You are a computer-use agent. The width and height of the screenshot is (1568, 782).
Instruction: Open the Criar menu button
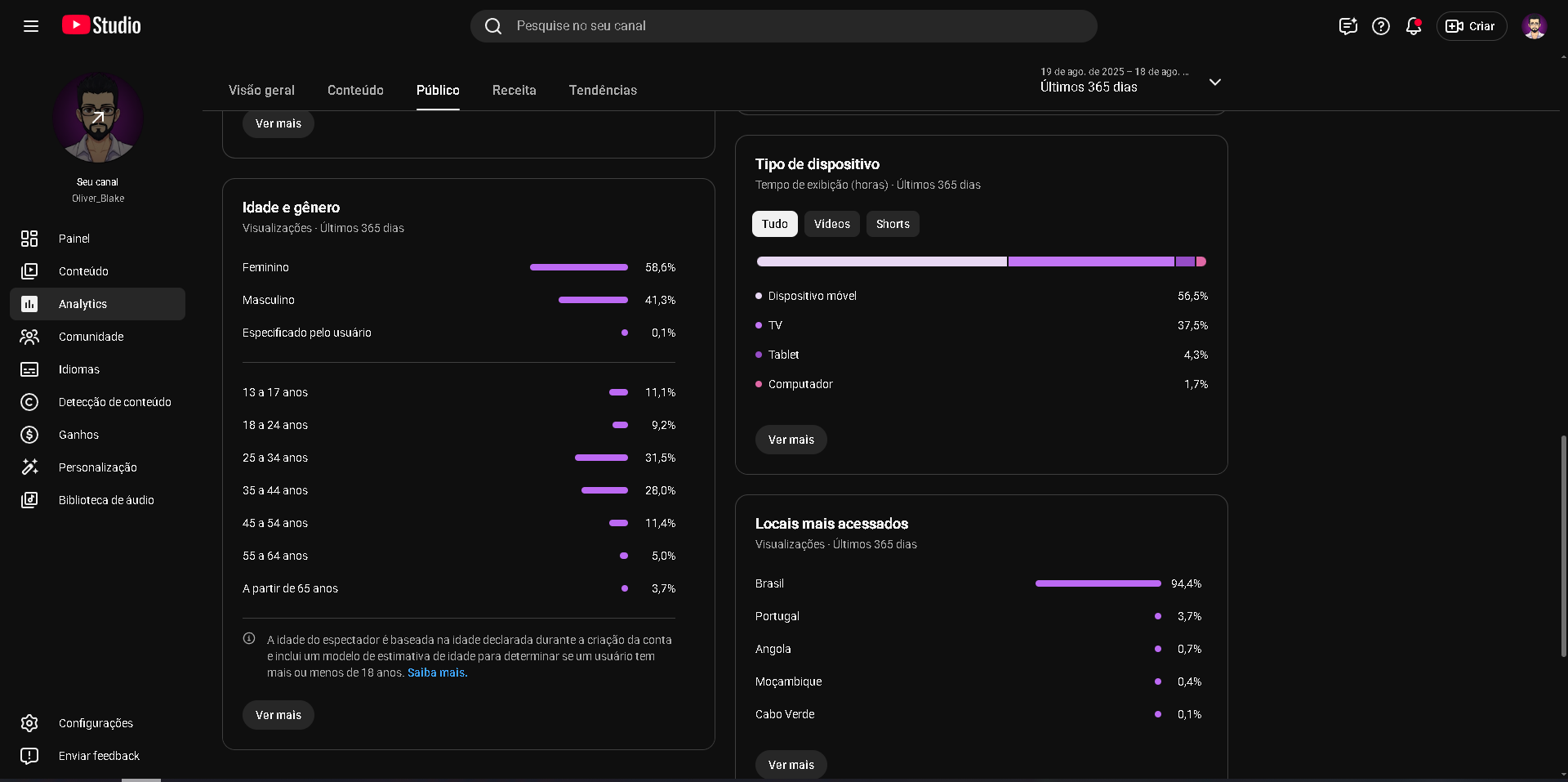(1471, 26)
